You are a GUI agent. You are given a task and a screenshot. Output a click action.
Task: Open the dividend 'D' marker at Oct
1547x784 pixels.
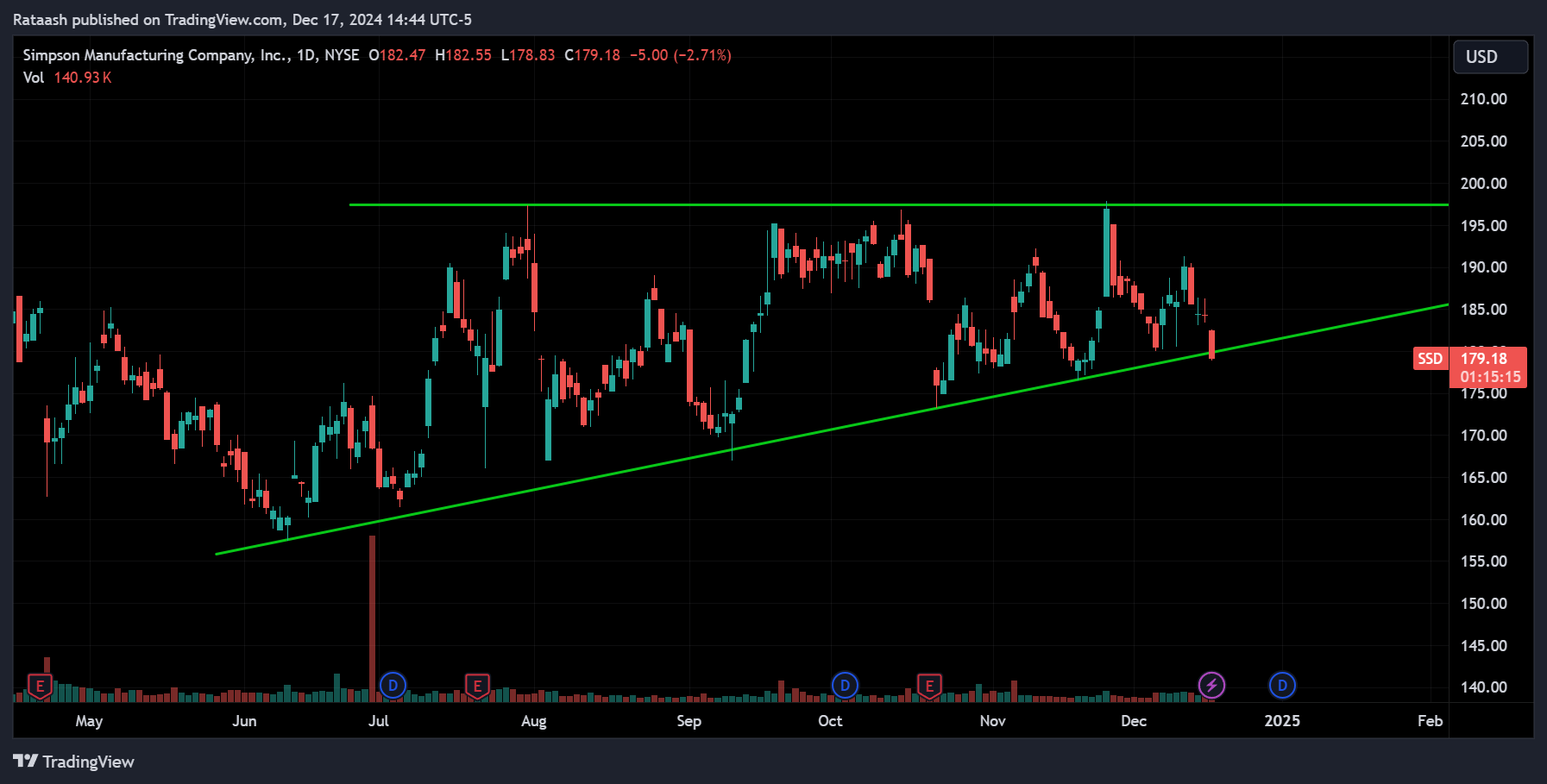coord(845,686)
